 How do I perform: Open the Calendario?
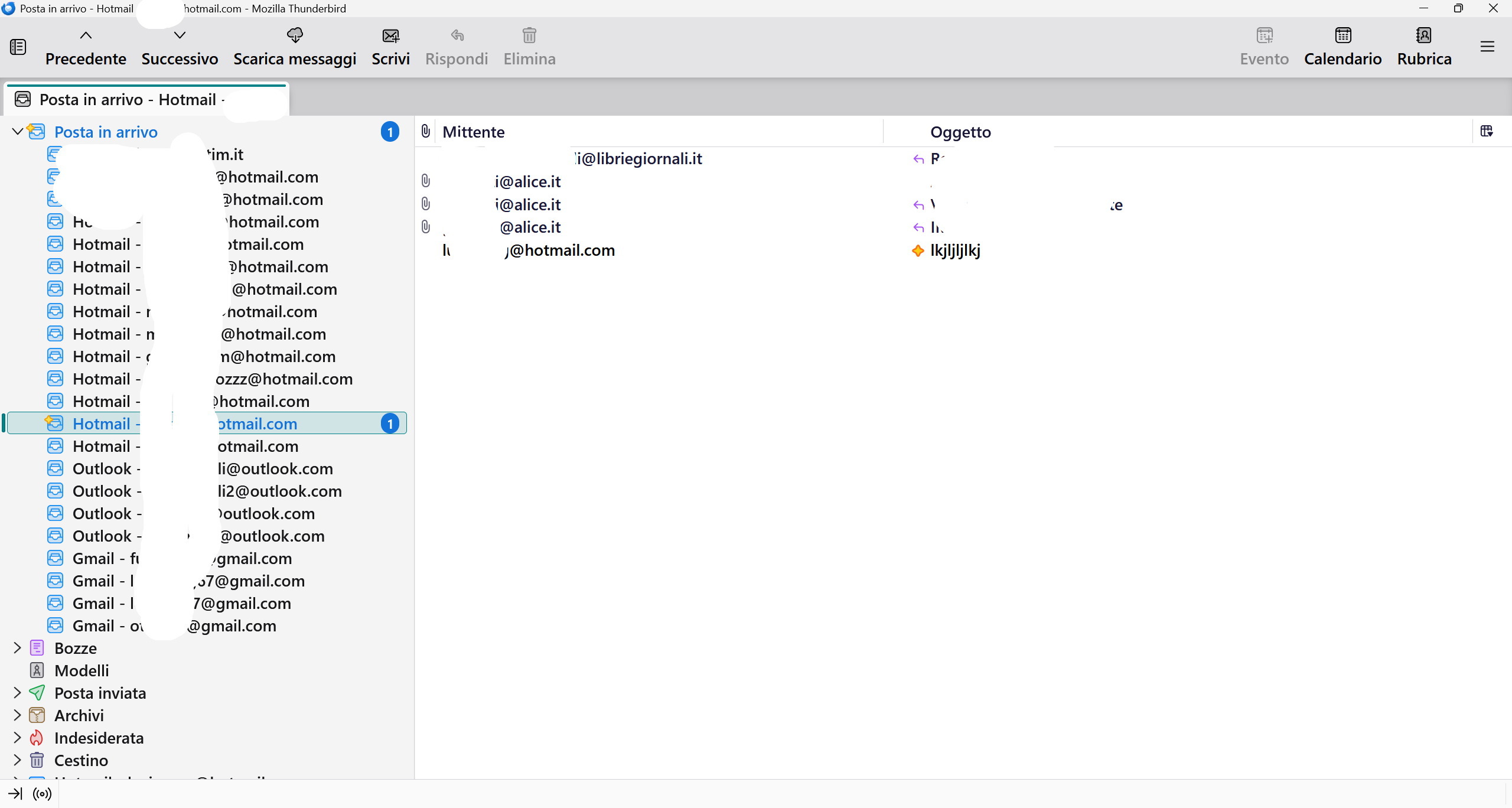(1342, 47)
